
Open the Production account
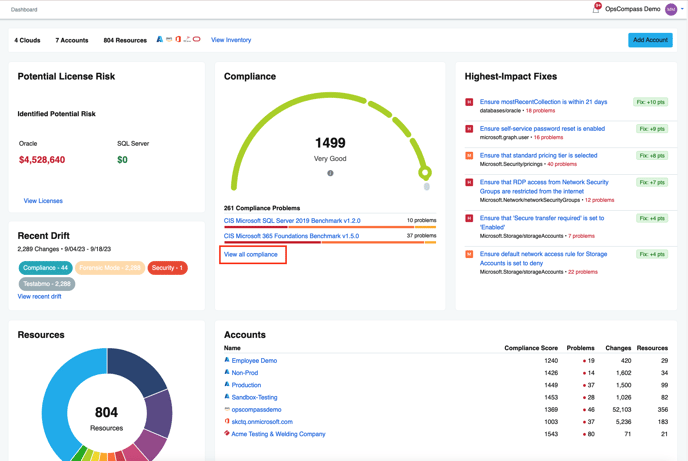click(x=246, y=385)
